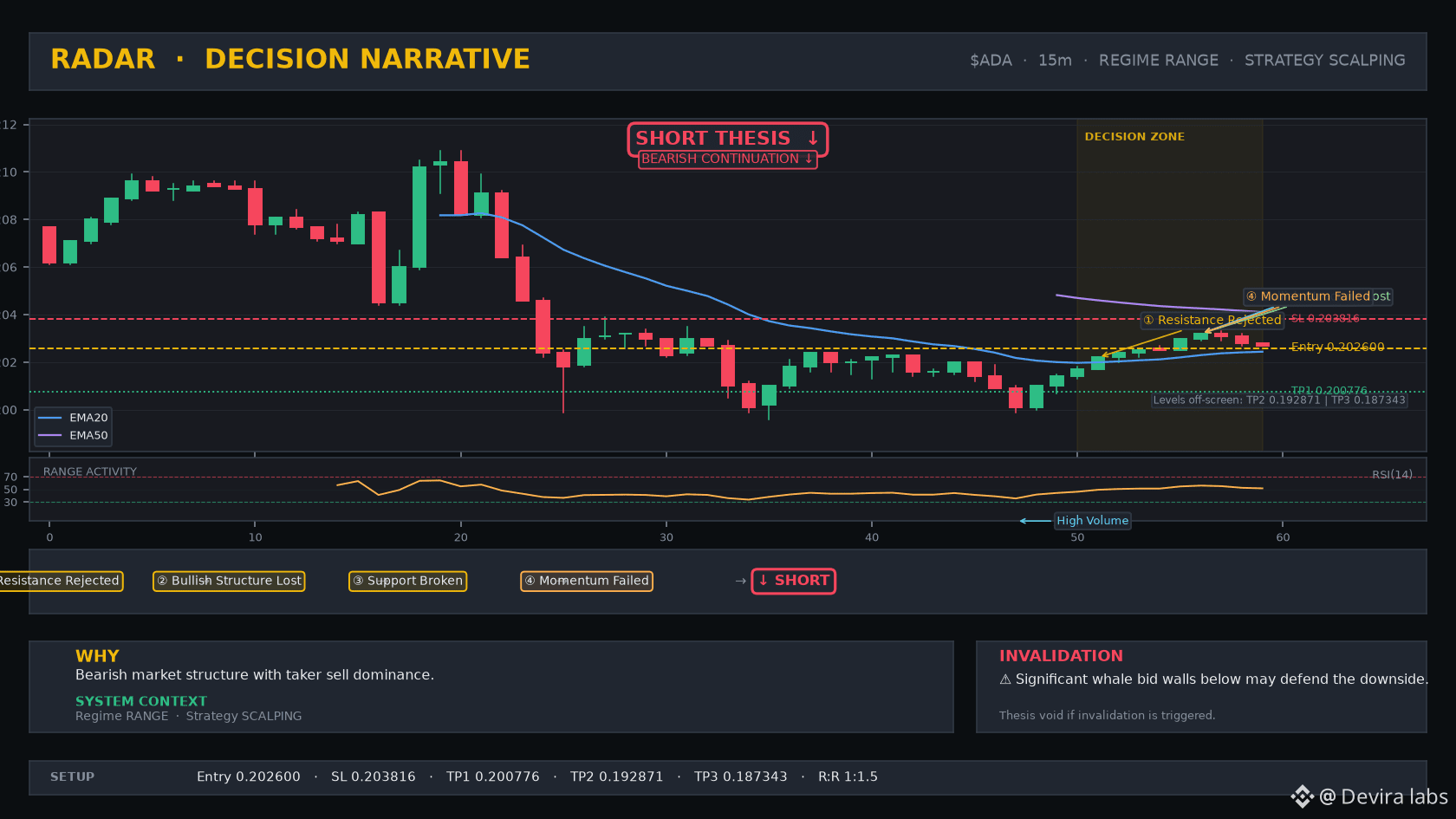Click REGIME RANGE in the header
Image resolution: width=1456 pixels, height=819 pixels.
(1159, 61)
